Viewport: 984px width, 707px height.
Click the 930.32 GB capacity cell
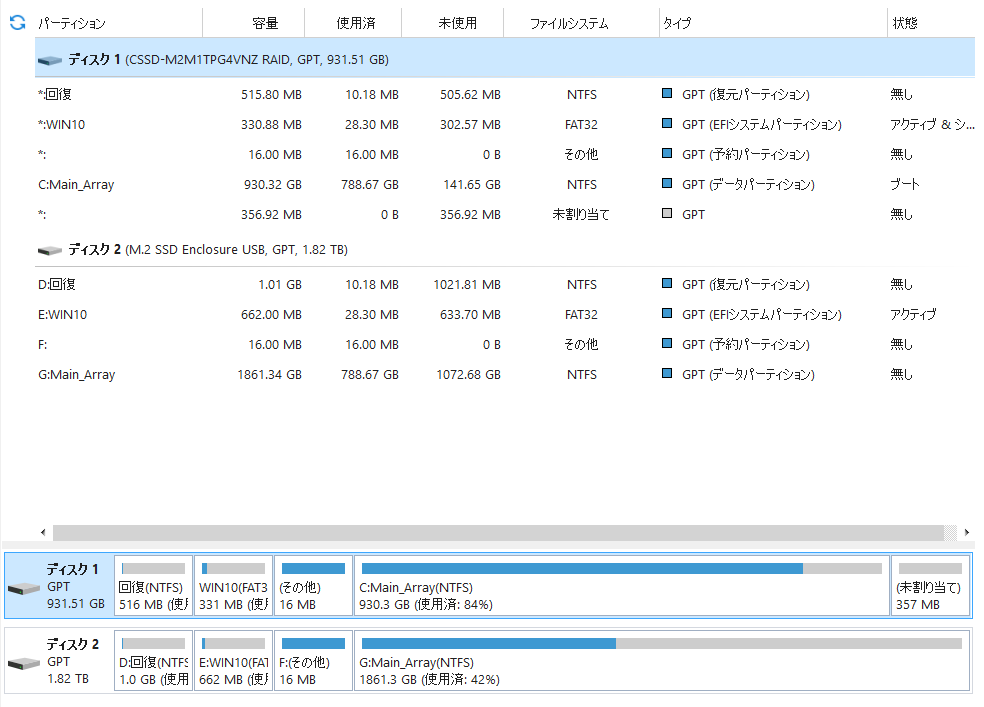point(272,184)
